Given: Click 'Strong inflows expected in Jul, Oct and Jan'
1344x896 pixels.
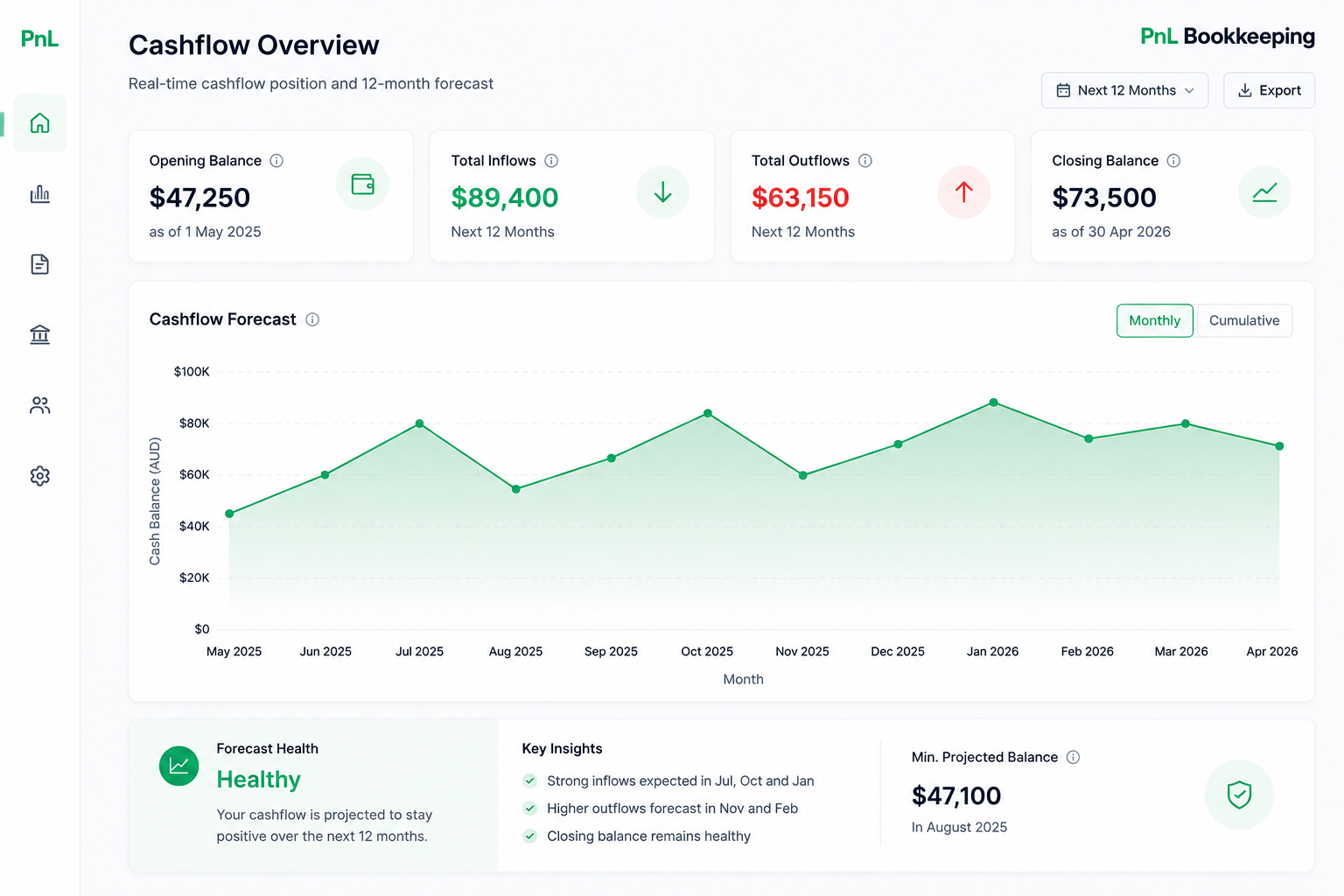Looking at the screenshot, I should pyautogui.click(x=681, y=780).
